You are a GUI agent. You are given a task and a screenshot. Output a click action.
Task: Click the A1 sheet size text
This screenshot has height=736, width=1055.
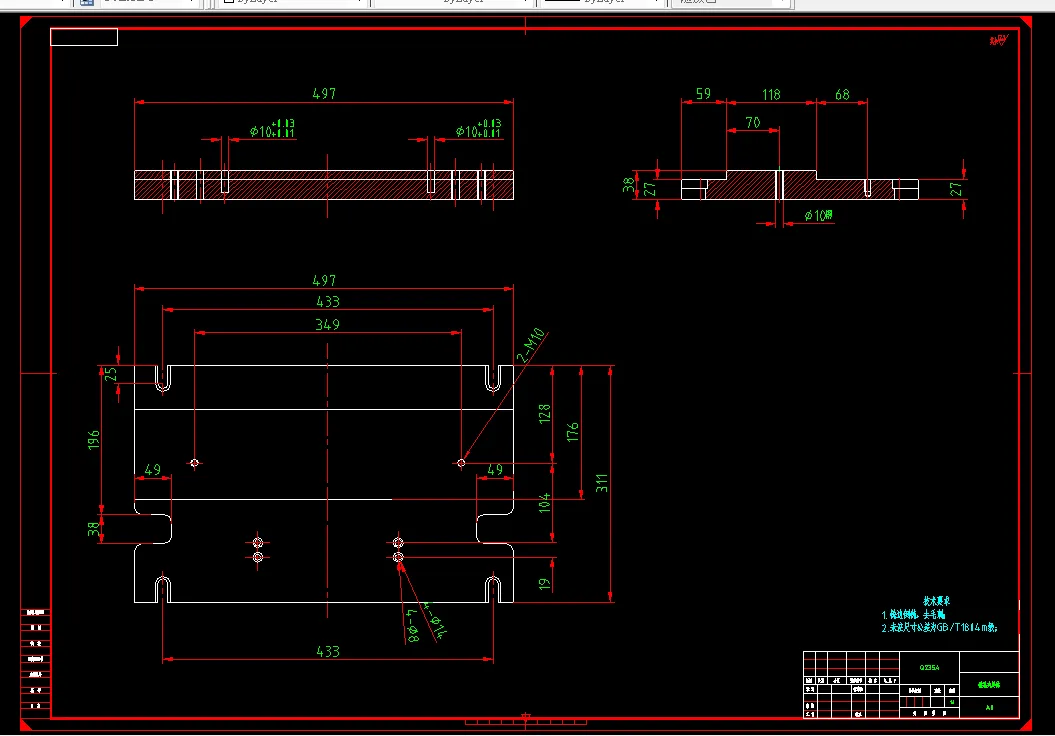(989, 708)
